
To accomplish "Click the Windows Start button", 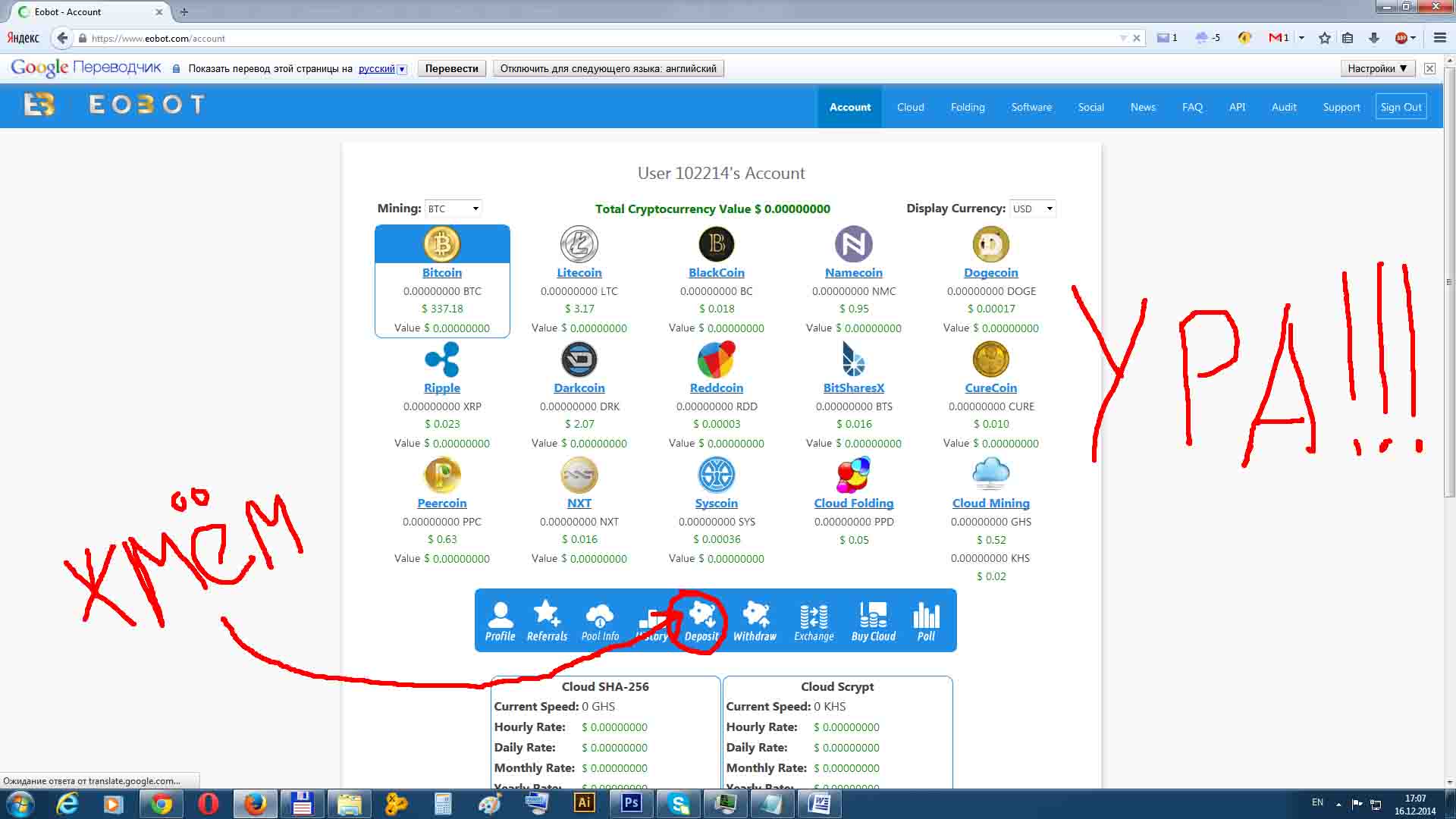I will tap(20, 803).
